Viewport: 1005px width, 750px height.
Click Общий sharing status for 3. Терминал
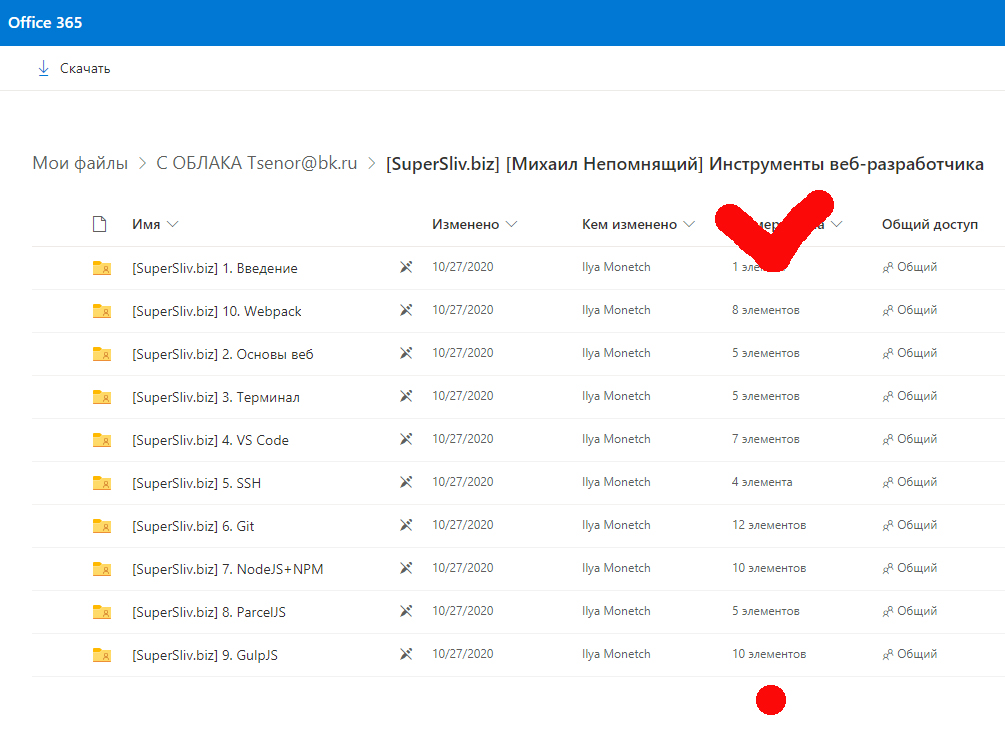909,396
